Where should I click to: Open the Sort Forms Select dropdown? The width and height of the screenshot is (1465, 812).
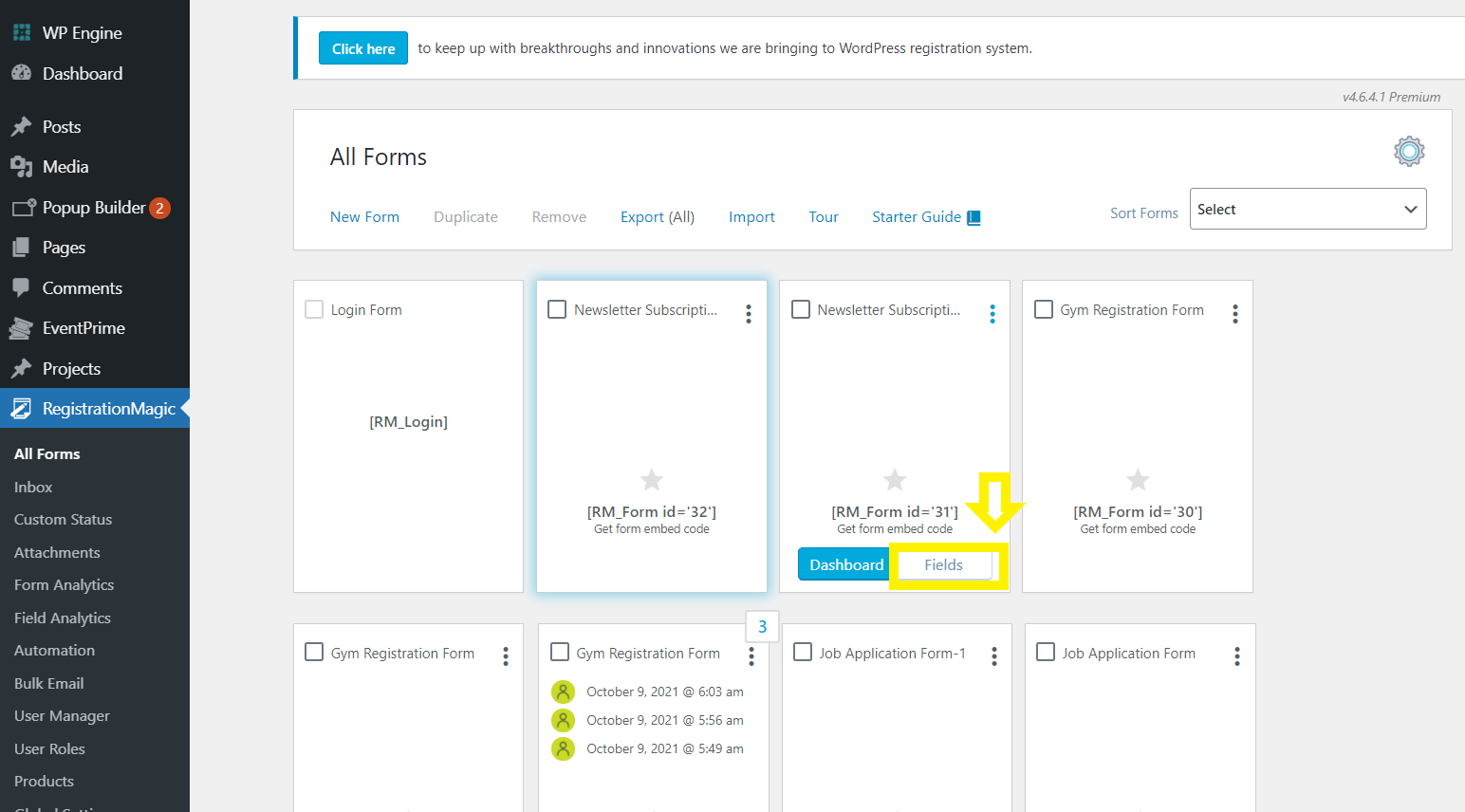(x=1307, y=209)
